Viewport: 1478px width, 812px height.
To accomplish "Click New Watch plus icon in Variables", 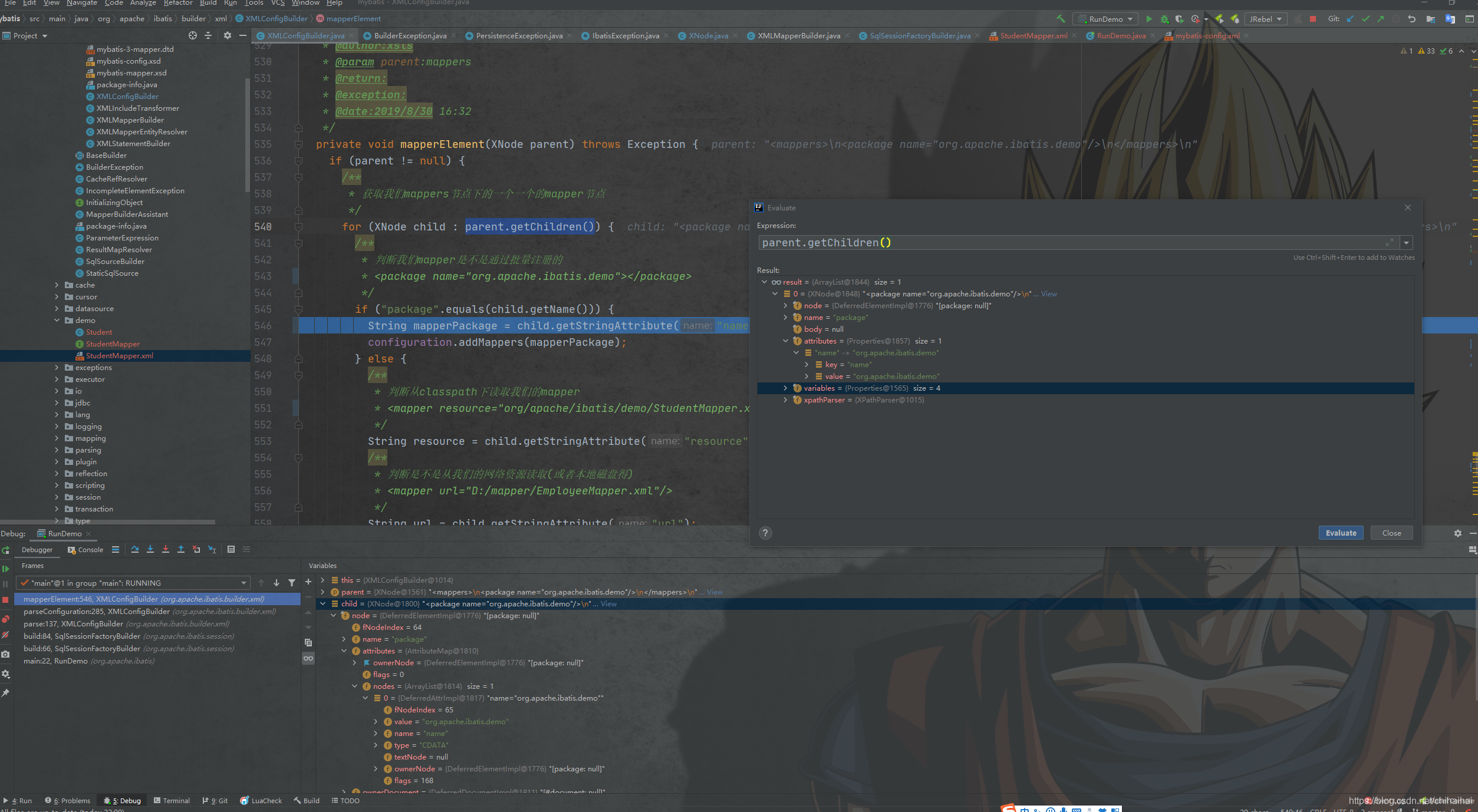I will coord(308,582).
